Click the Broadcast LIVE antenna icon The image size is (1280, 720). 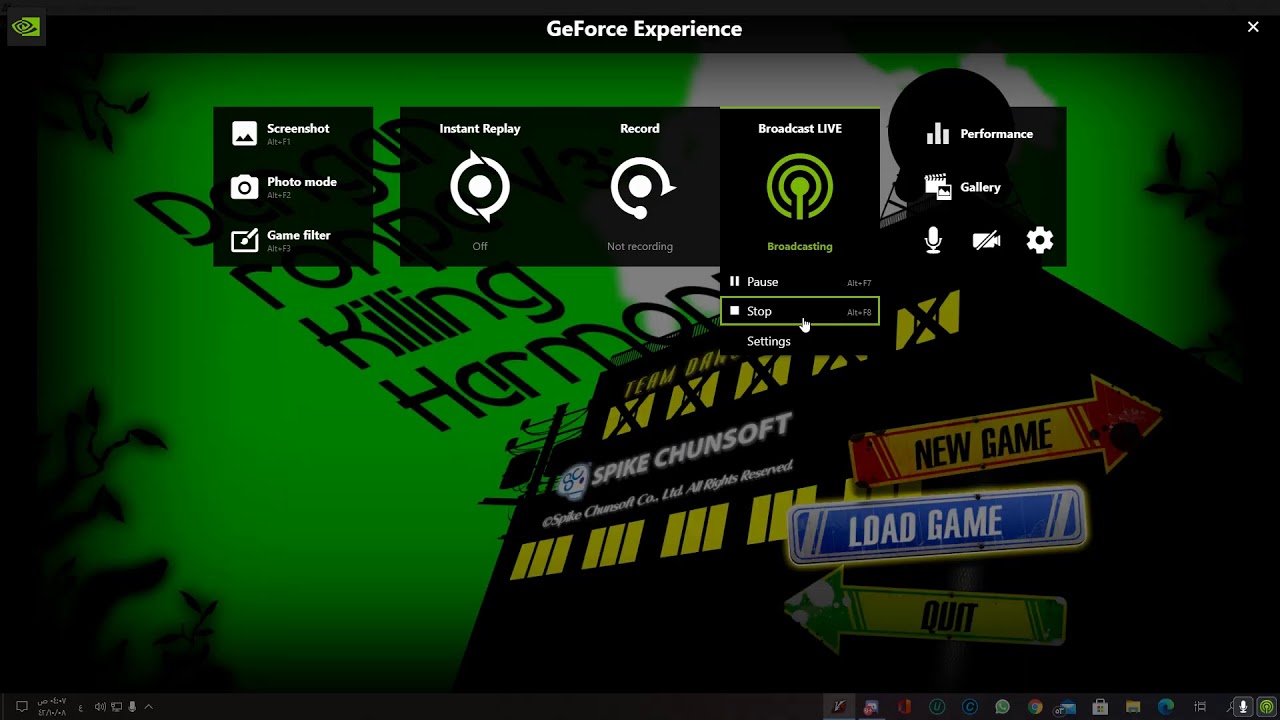click(x=799, y=186)
